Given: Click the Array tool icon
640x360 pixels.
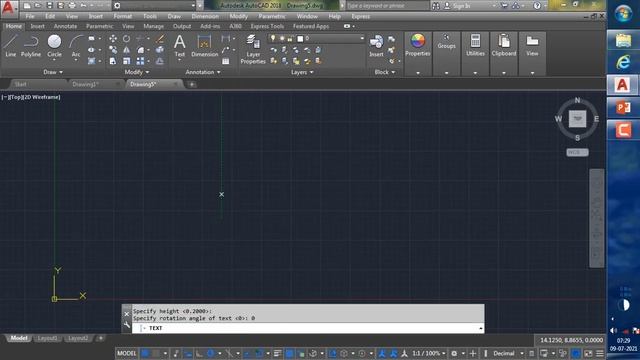Looking at the screenshot, I should coord(140,61).
